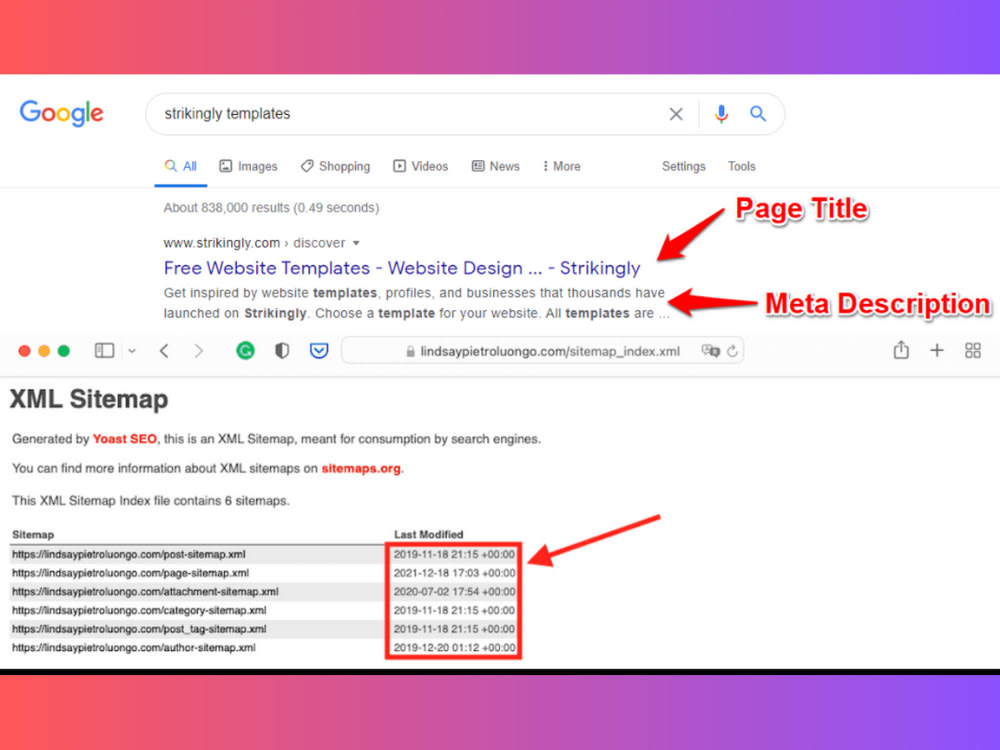The height and width of the screenshot is (750, 1000).
Task: Click the green Safari window button
Action: [64, 351]
